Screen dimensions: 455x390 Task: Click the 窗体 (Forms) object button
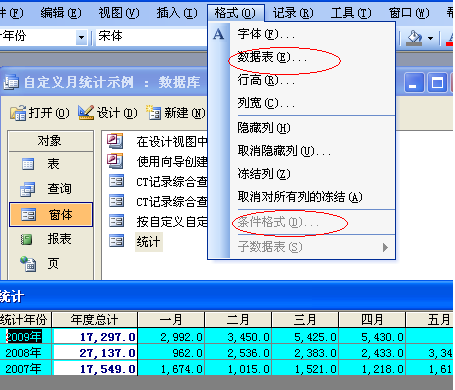pyautogui.click(x=51, y=214)
